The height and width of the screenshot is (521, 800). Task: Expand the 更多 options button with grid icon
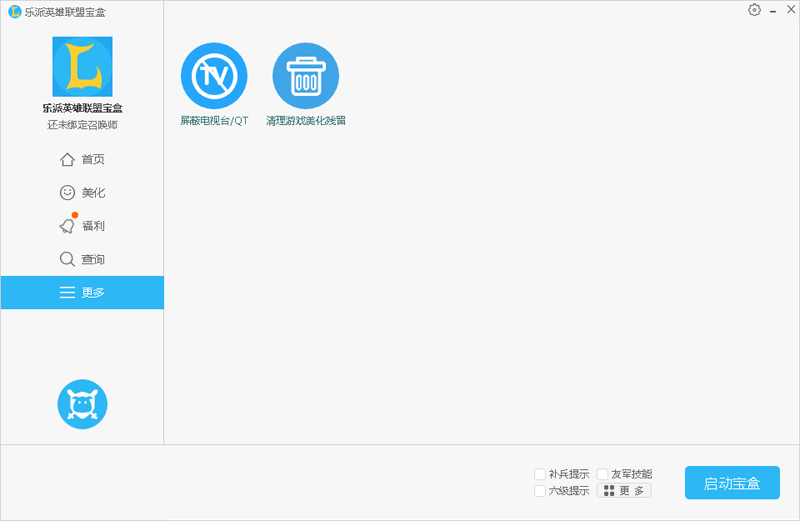coord(624,491)
